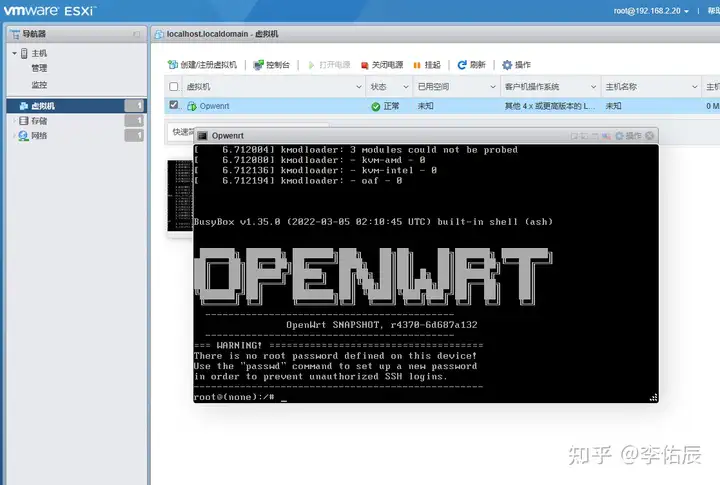This screenshot has width=720, height=485.
Task: Click the 正常 status text
Action: point(391,106)
